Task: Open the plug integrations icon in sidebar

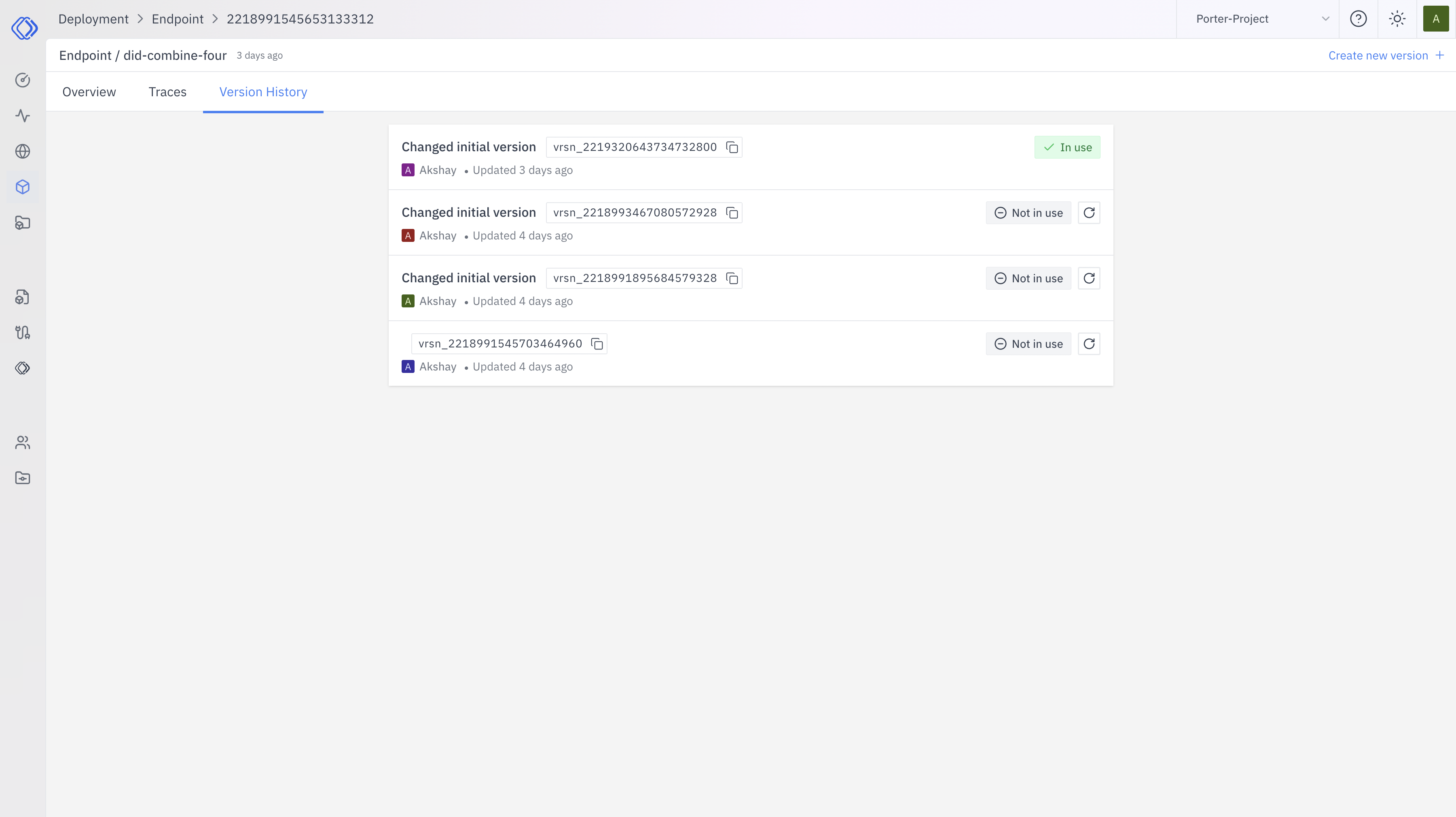Action: pos(23,332)
